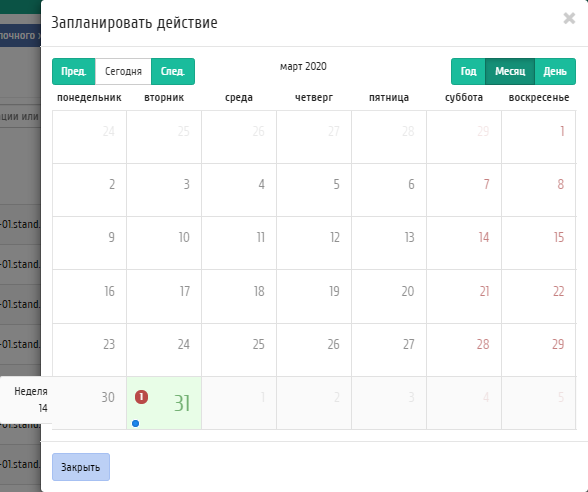This screenshot has height=492, width=588.
Task: Pick March 12 day cell
Action: [x=314, y=243]
